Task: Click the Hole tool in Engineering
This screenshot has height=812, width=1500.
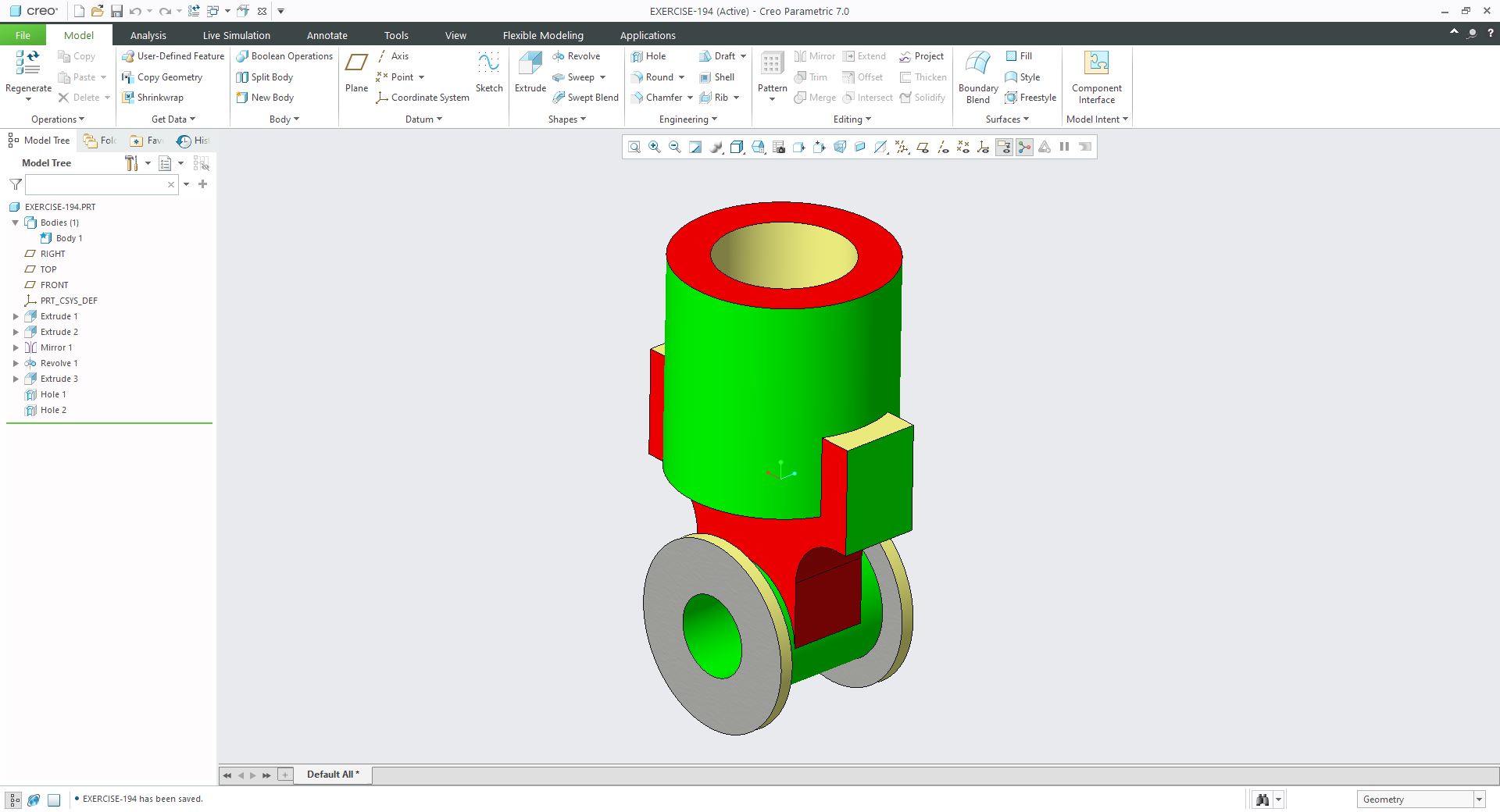Action: [648, 56]
